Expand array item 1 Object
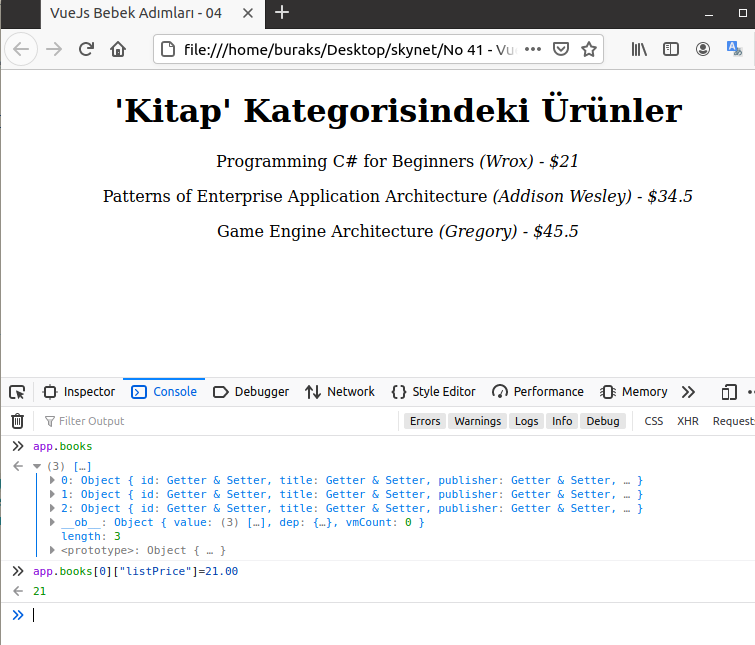Viewport: 755px width, 645px height. pyautogui.click(x=52, y=494)
